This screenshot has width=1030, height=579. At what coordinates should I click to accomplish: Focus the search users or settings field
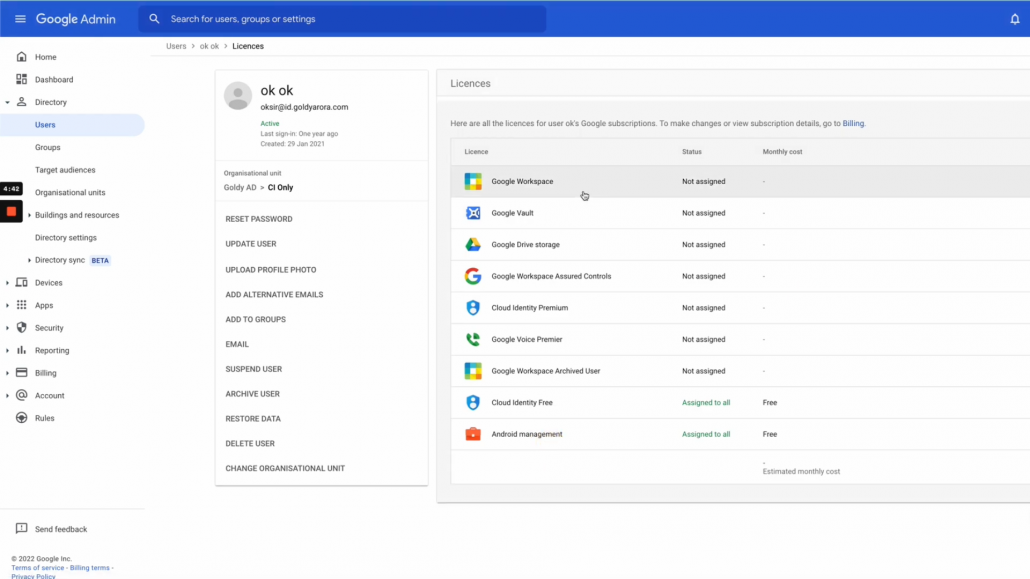click(342, 19)
